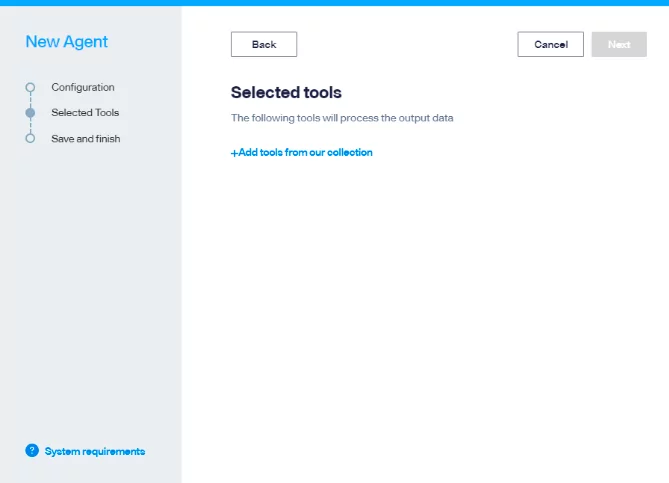
Task: Cancel the new agent setup
Action: [550, 44]
